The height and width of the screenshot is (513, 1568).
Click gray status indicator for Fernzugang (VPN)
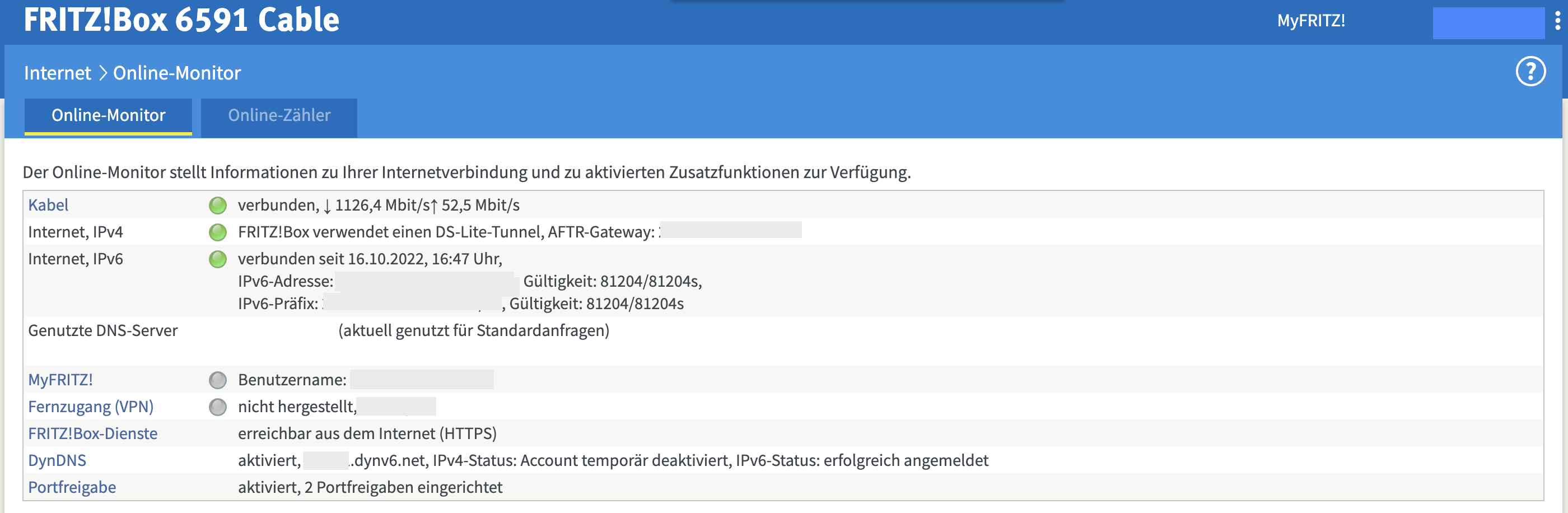(217, 407)
